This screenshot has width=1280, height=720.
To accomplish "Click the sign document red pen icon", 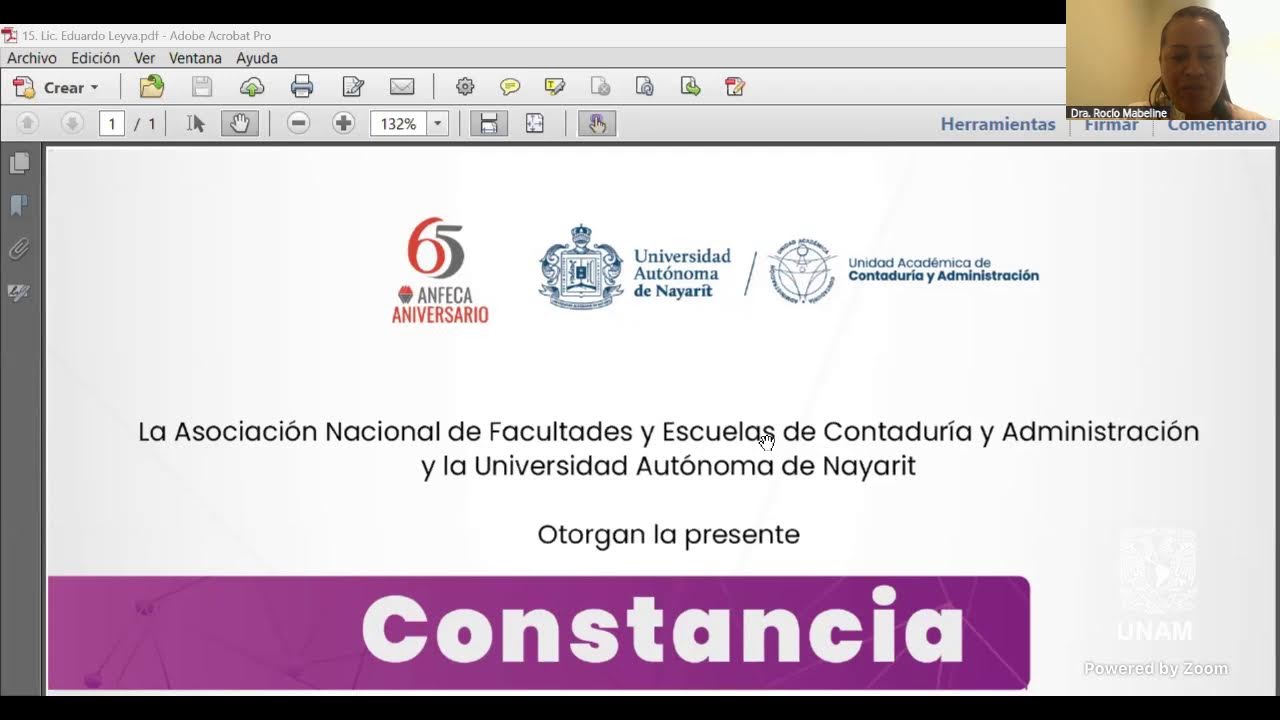I will pos(735,87).
